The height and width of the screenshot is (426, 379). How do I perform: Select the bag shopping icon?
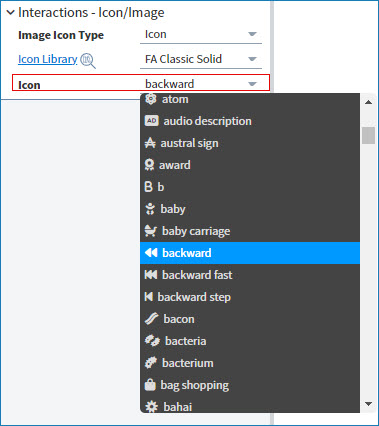150,385
